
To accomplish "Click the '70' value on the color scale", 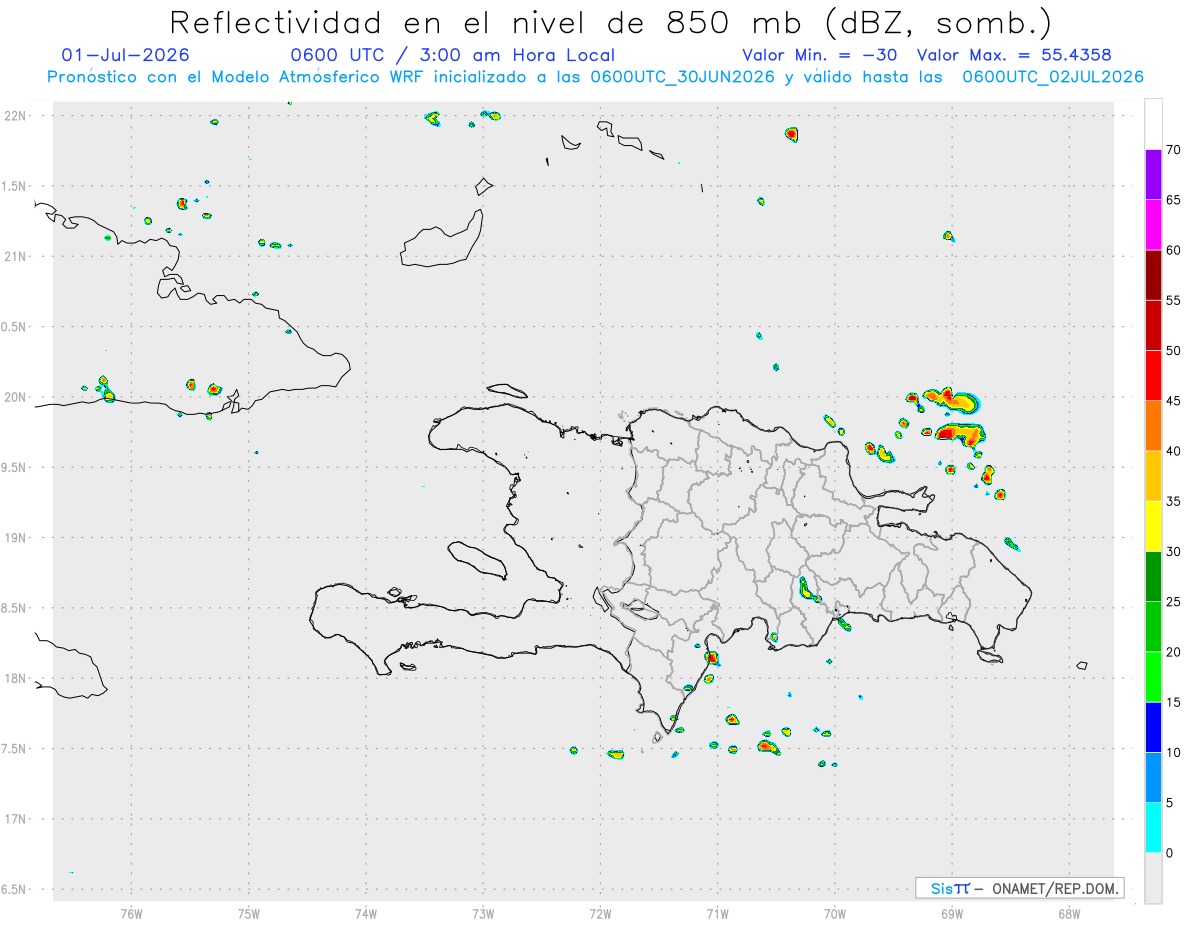I will point(1173,150).
